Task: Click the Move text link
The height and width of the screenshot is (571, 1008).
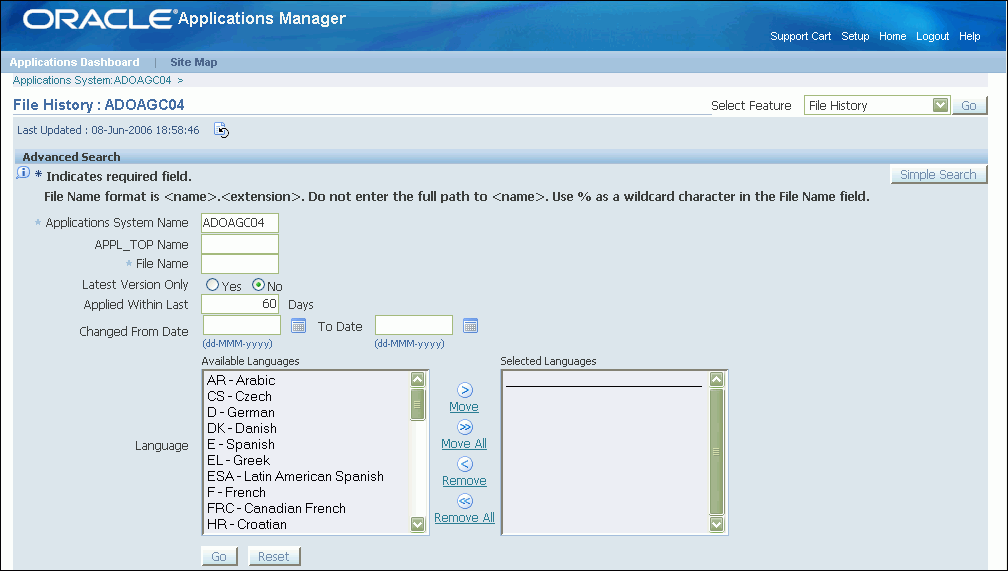Action: 464,407
